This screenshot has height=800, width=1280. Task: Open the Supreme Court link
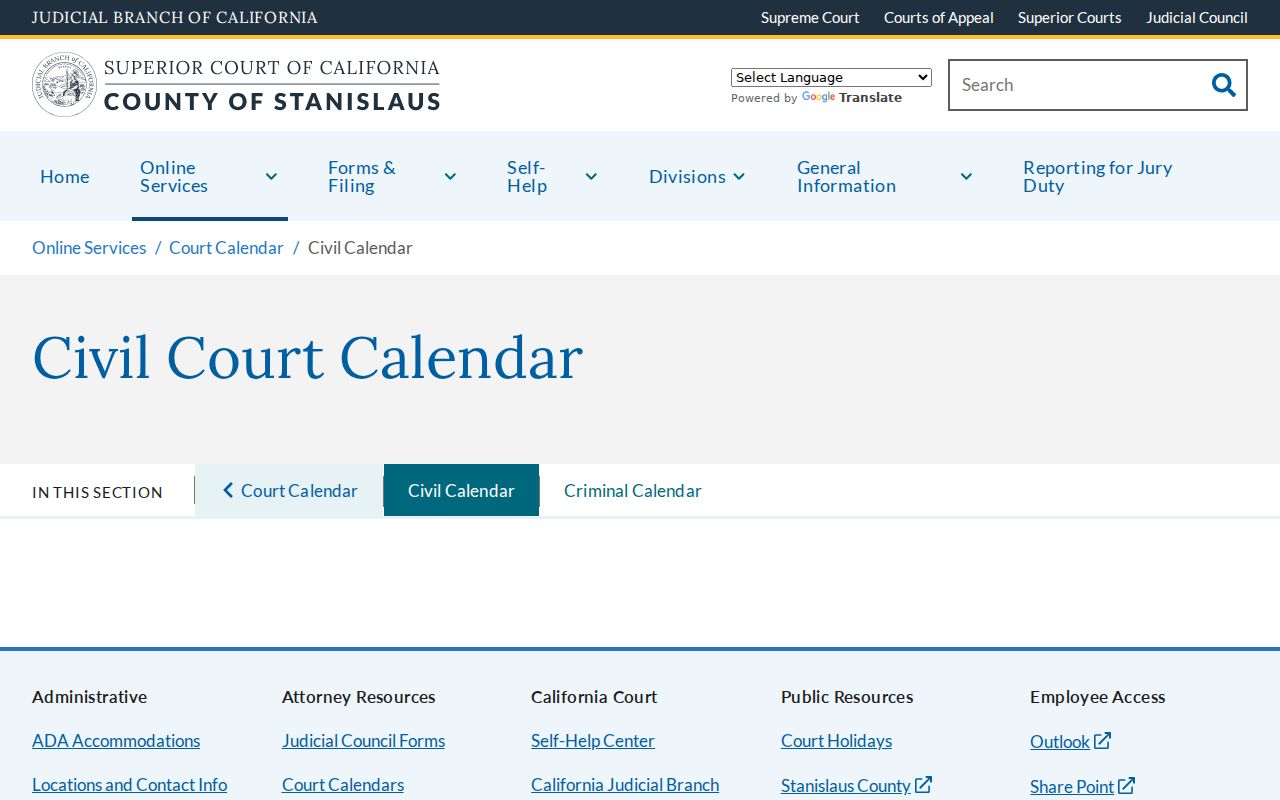tap(810, 17)
